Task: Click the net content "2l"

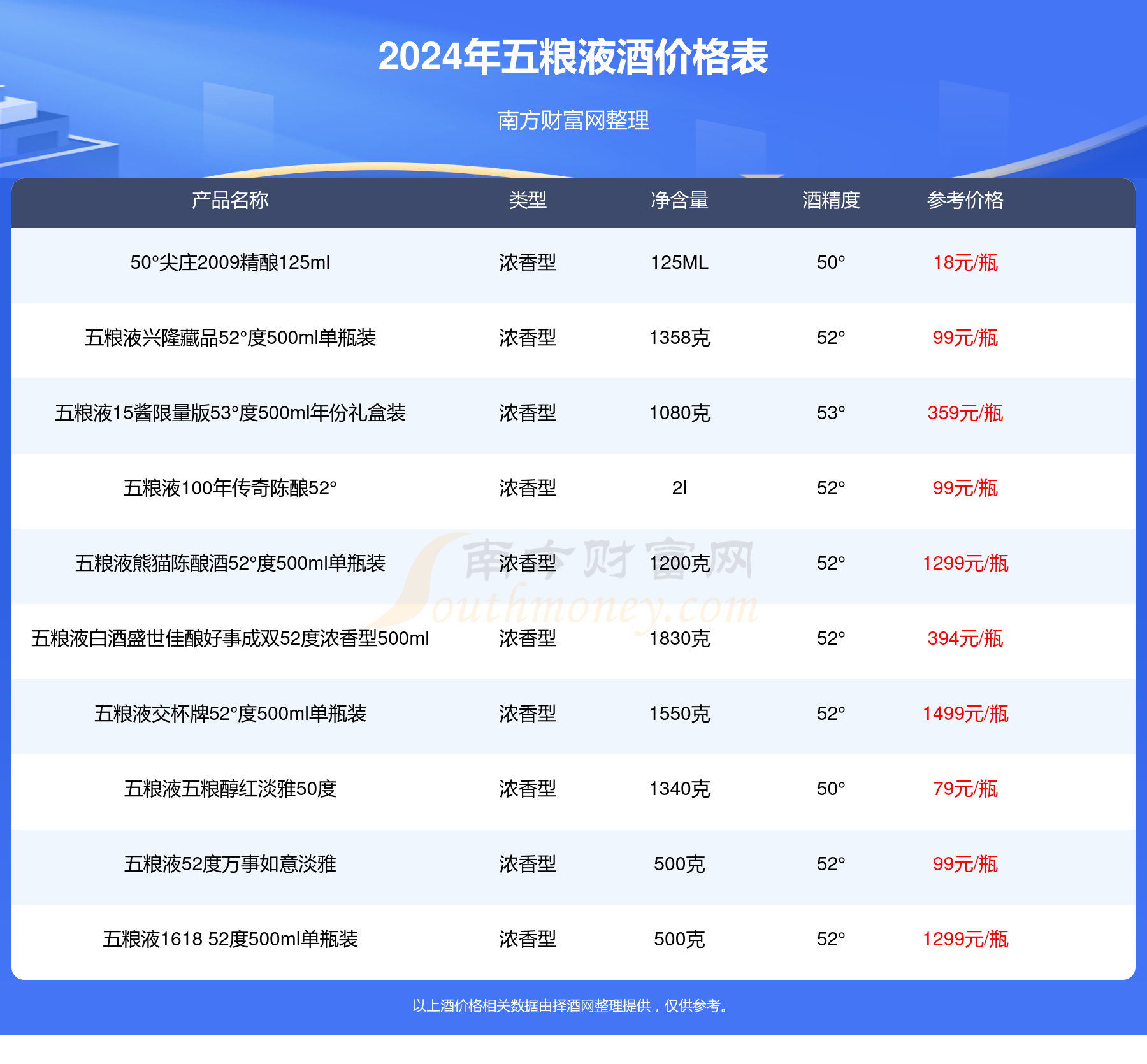Action: coord(679,488)
